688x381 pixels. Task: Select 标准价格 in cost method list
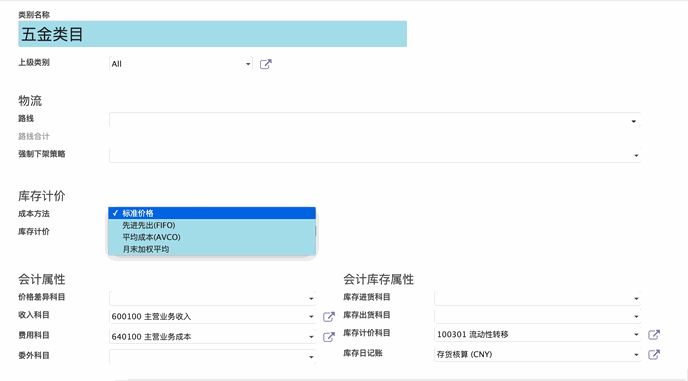(212, 213)
